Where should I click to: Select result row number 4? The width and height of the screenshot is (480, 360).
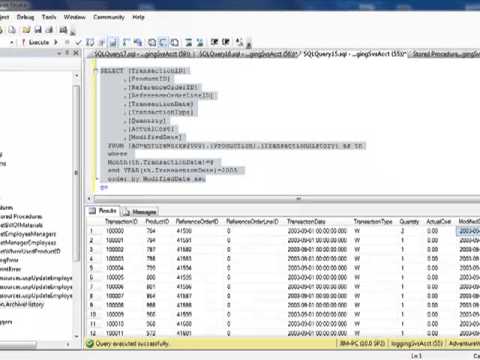click(91, 259)
